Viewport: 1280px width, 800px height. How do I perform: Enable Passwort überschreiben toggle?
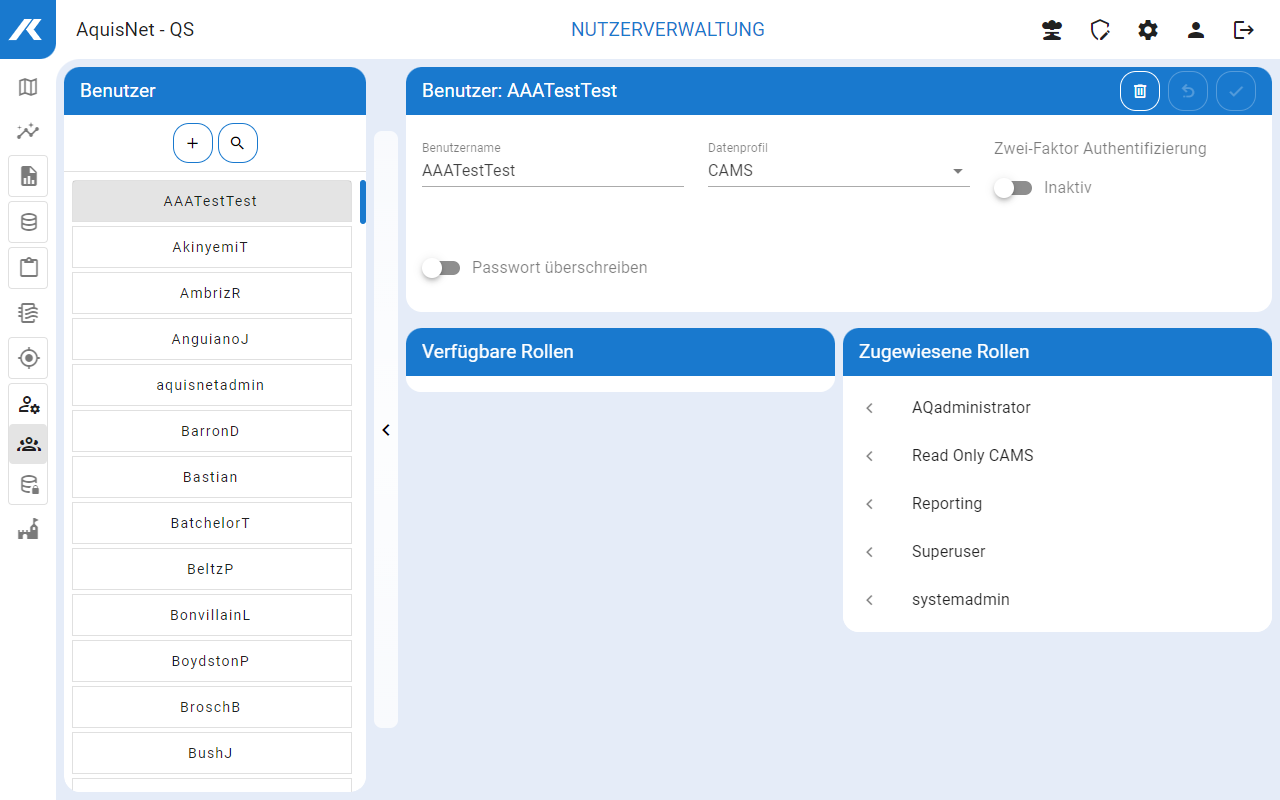(x=441, y=268)
